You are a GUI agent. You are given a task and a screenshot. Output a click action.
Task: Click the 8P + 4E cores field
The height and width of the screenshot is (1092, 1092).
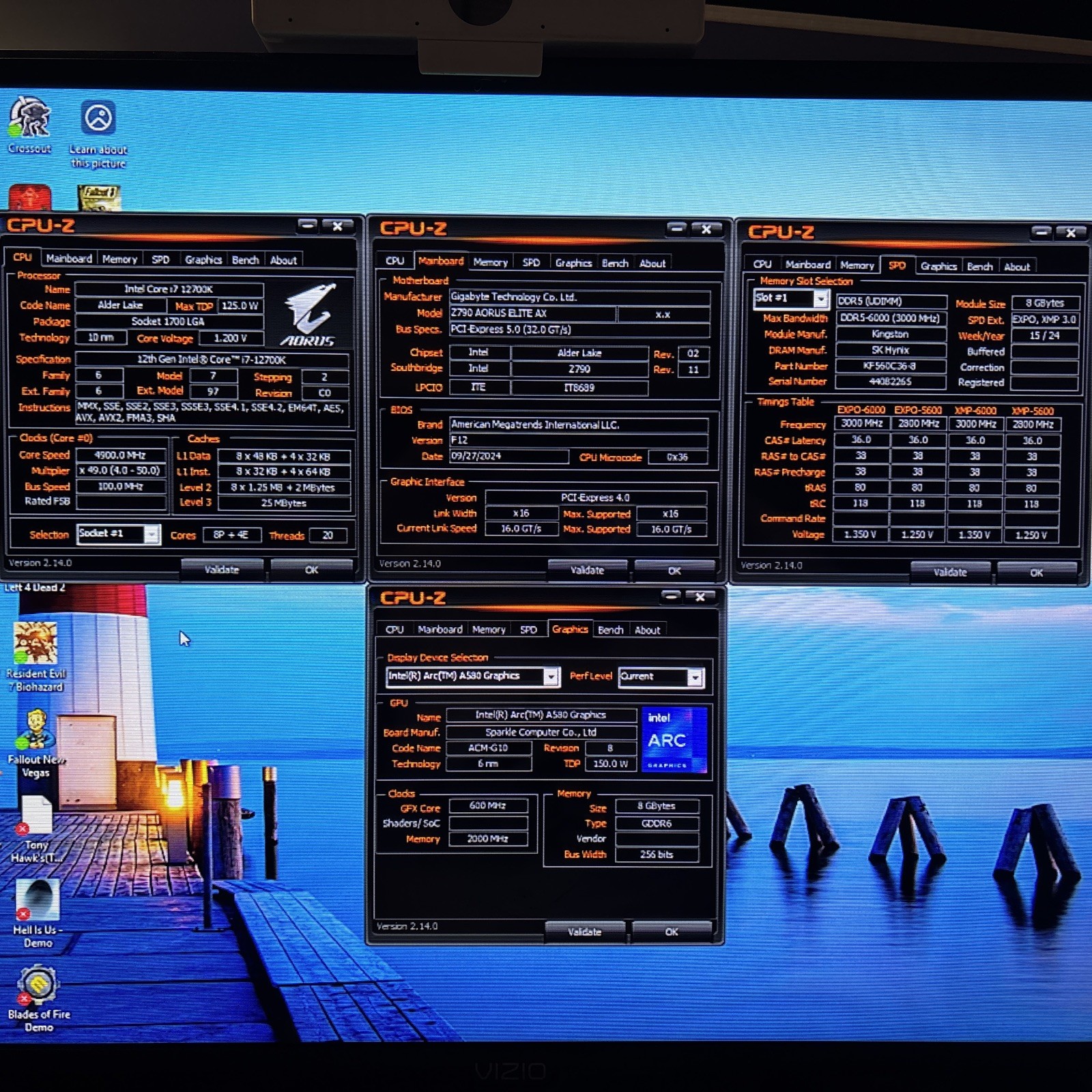coord(231,534)
